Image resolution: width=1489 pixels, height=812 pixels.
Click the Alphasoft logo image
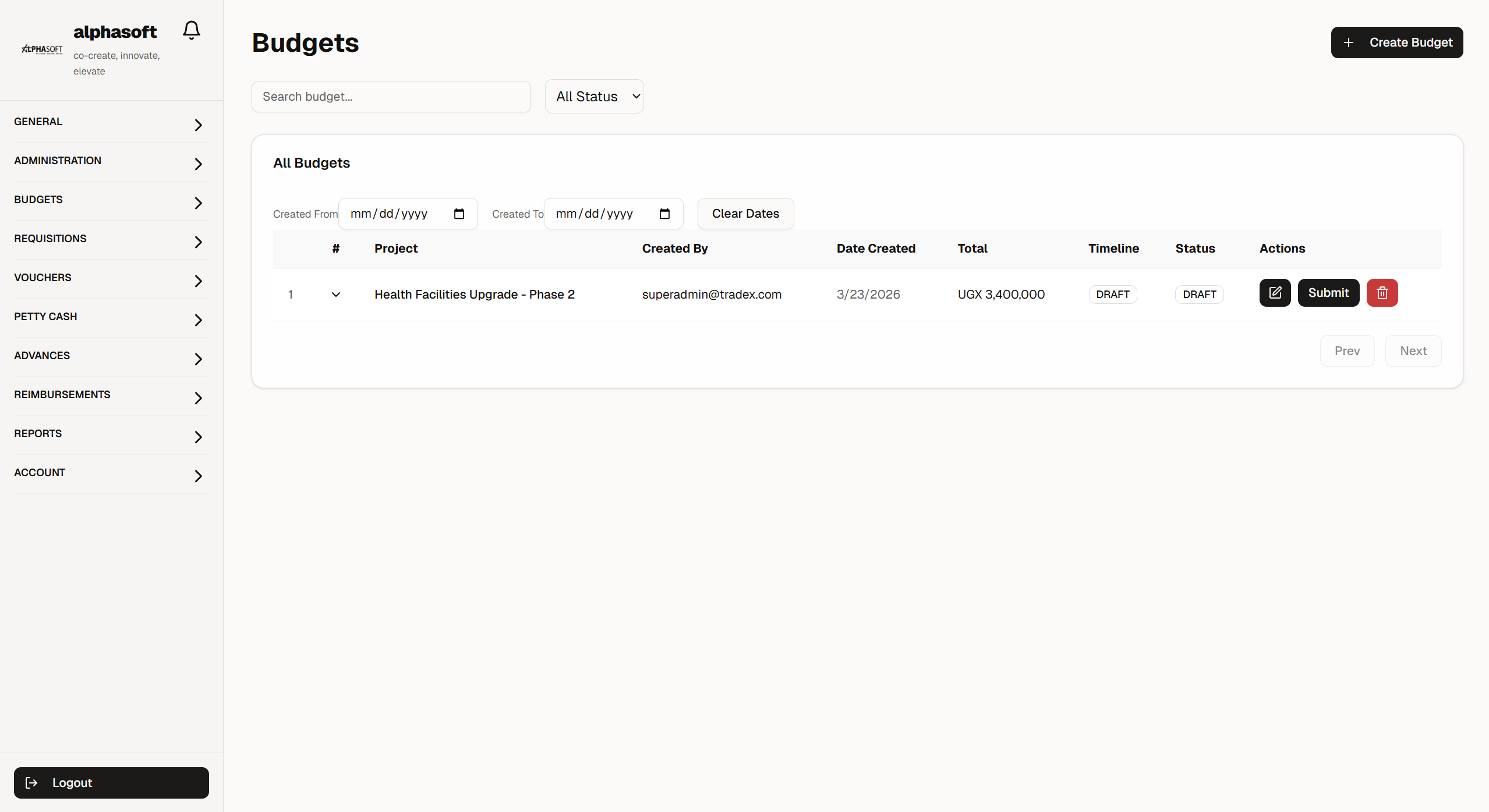tap(42, 49)
